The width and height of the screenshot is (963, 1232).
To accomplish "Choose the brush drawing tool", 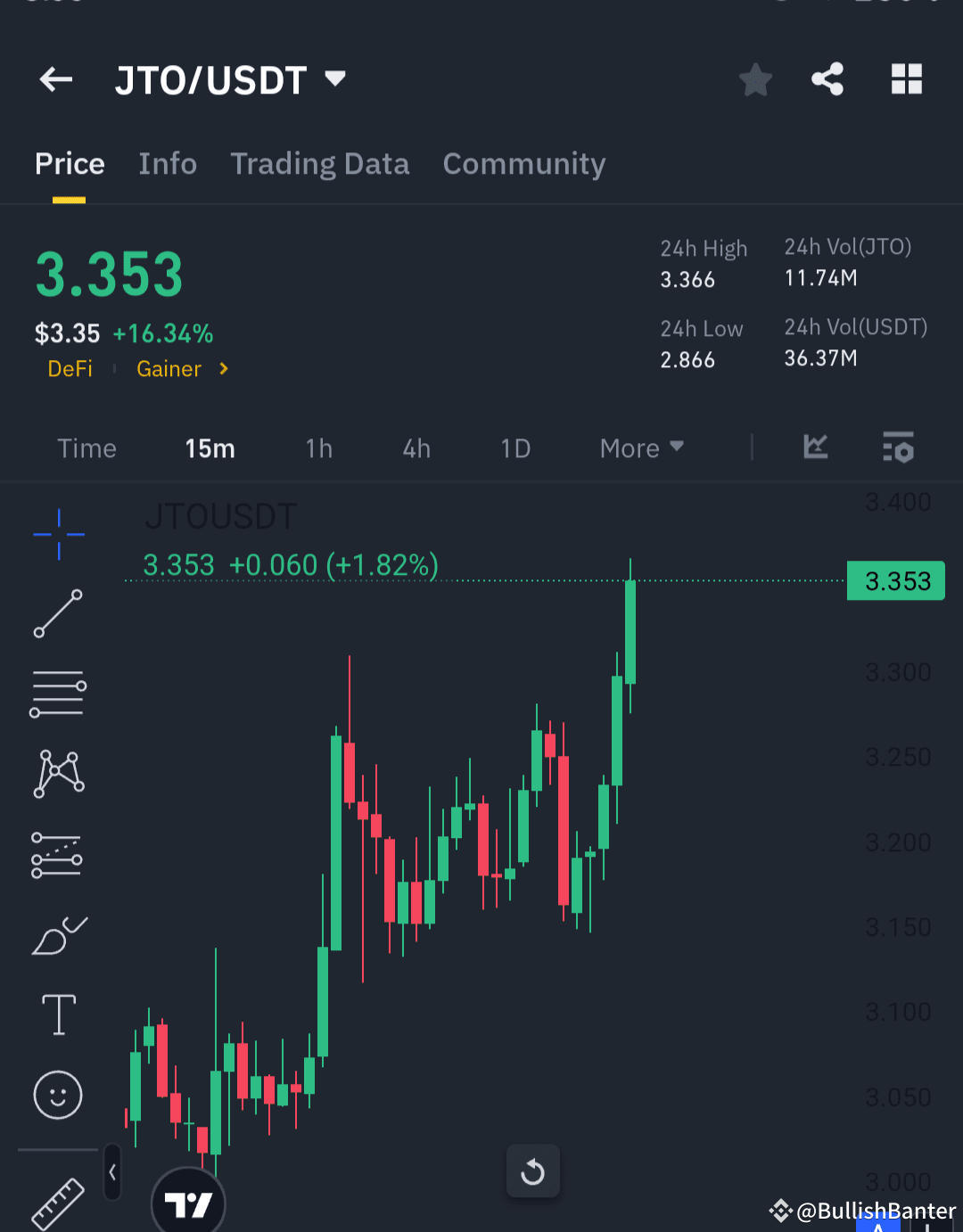I will [58, 934].
